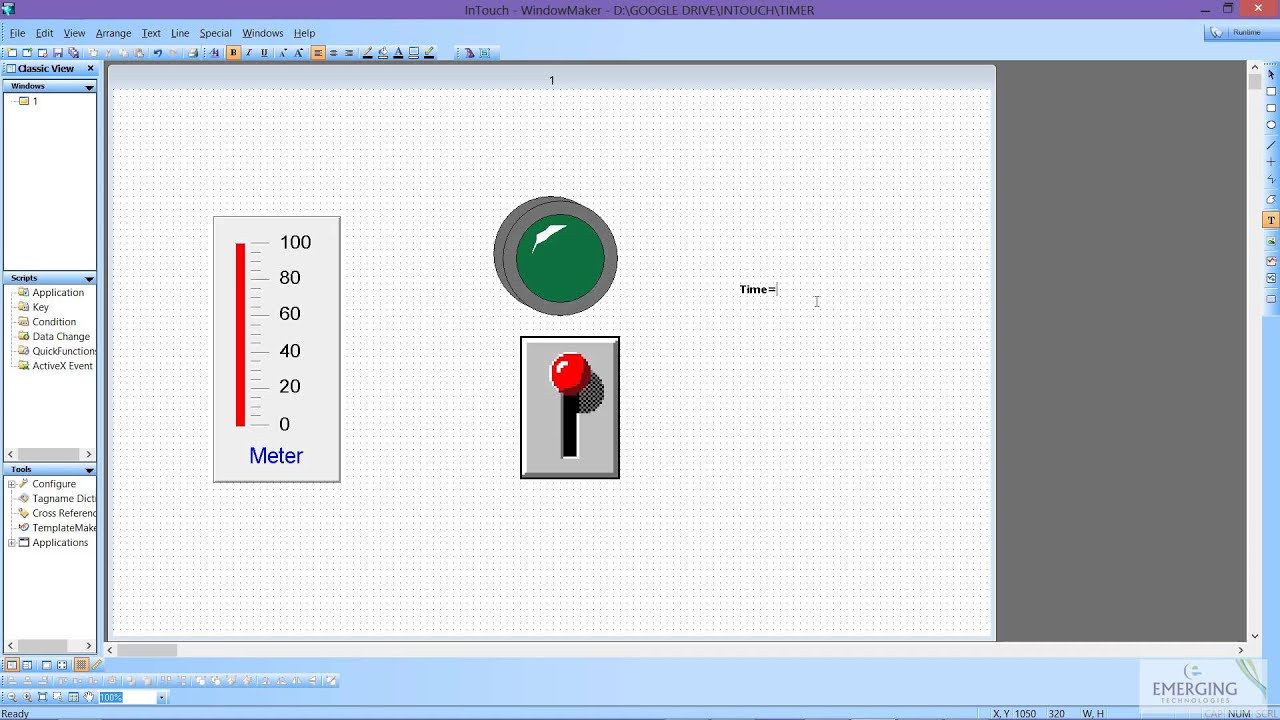1280x720 pixels.
Task: Select the Text tool
Action: (1271, 220)
